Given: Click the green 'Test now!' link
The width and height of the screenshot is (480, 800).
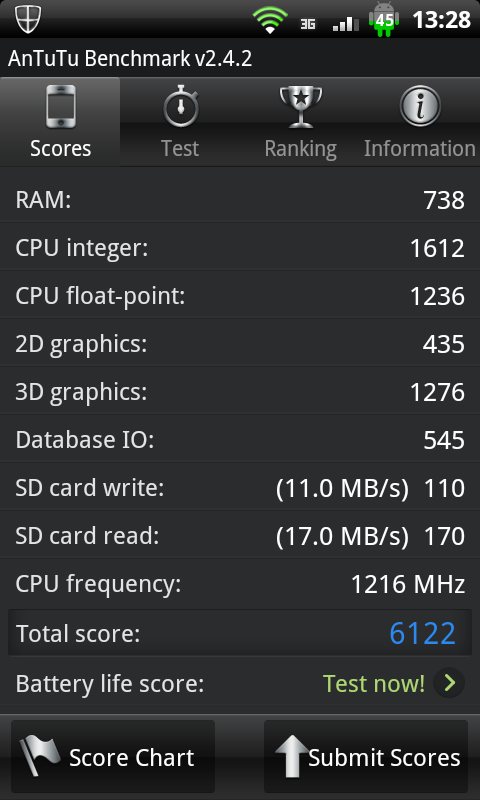Looking at the screenshot, I should pyautogui.click(x=374, y=683).
